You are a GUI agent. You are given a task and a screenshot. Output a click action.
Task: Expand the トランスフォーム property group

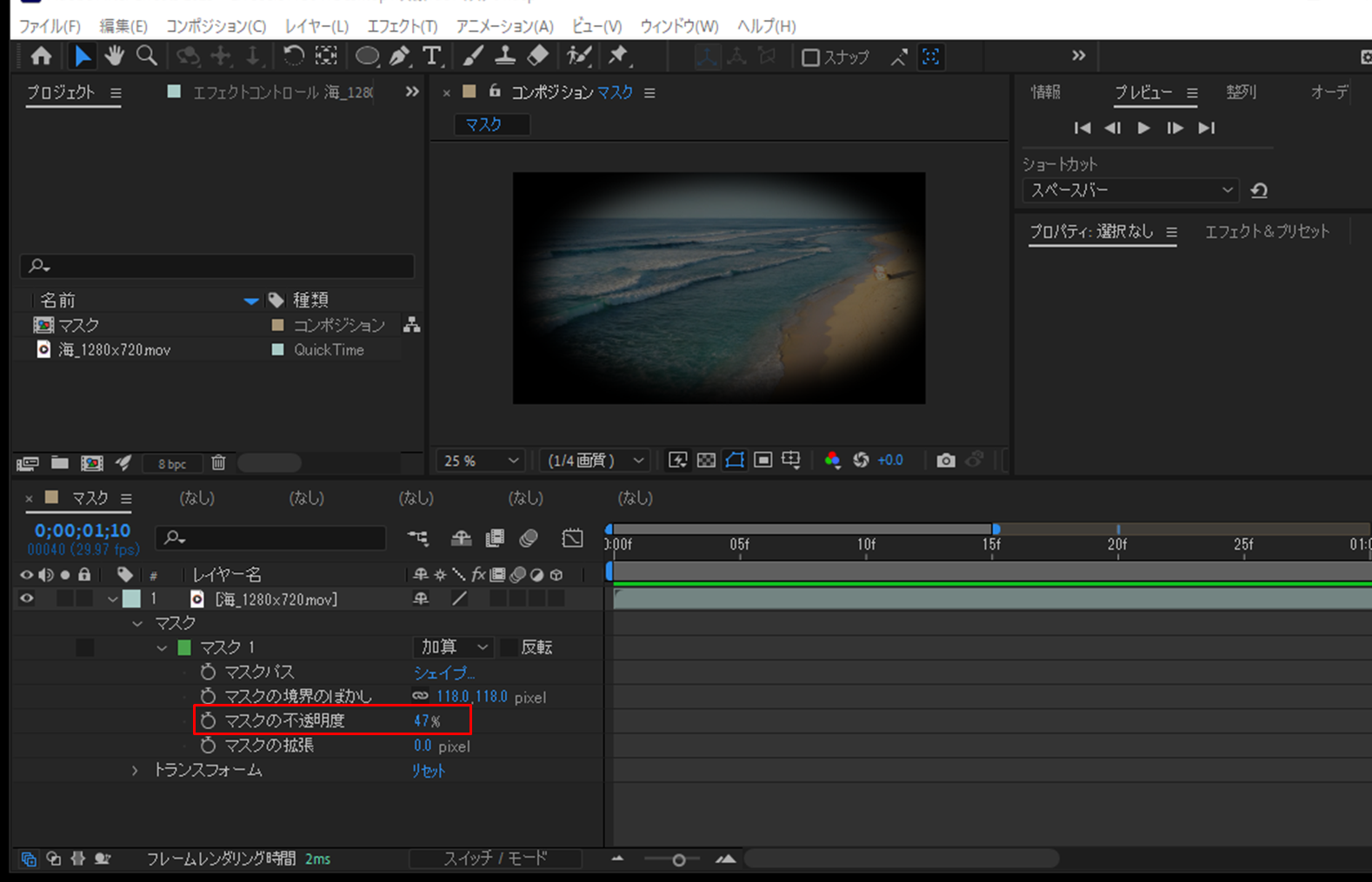coord(135,771)
